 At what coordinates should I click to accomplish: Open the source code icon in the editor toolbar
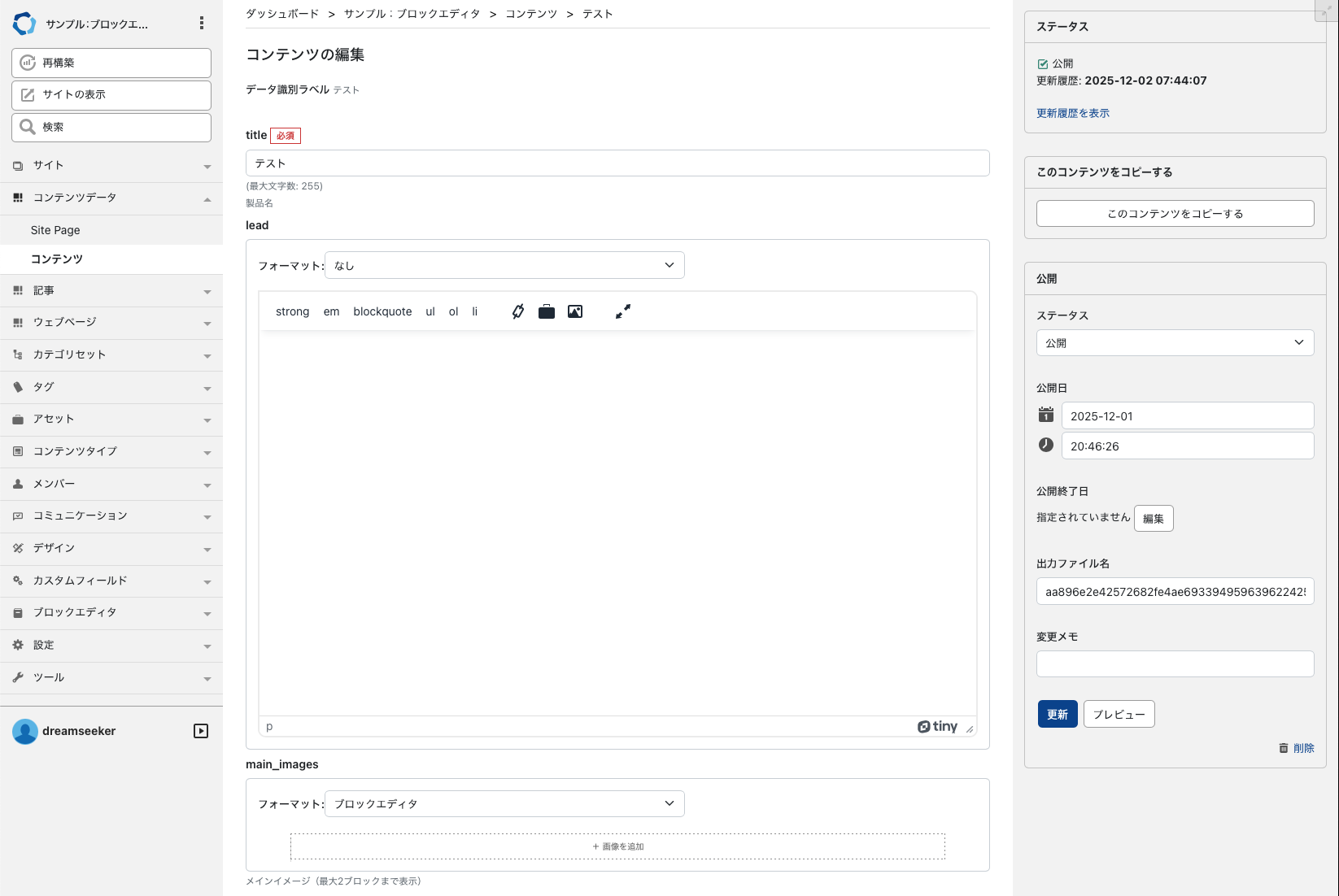517,311
